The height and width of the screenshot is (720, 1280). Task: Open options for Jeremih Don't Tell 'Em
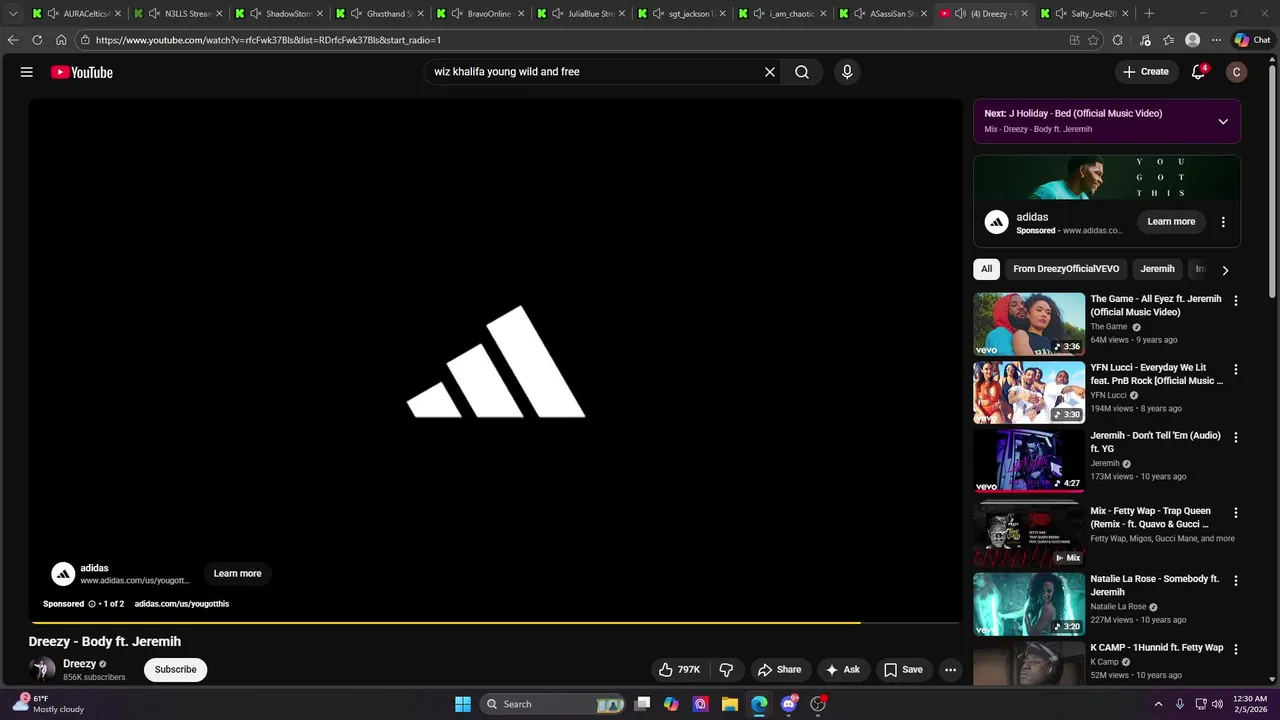[1236, 438]
